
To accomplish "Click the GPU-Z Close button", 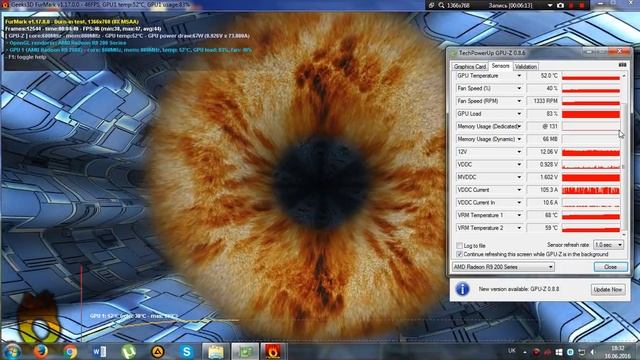I will click(x=610, y=267).
